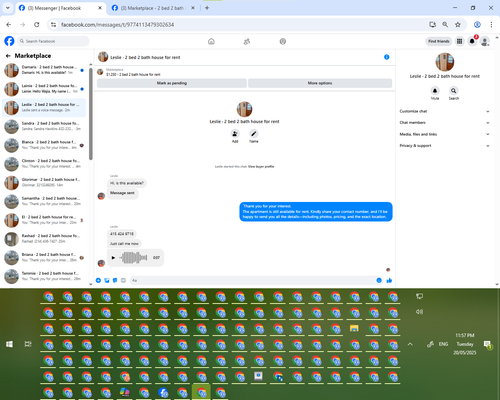The height and width of the screenshot is (400, 500).
Task: Open the account profile avatar menu
Action: pyautogui.click(x=485, y=41)
